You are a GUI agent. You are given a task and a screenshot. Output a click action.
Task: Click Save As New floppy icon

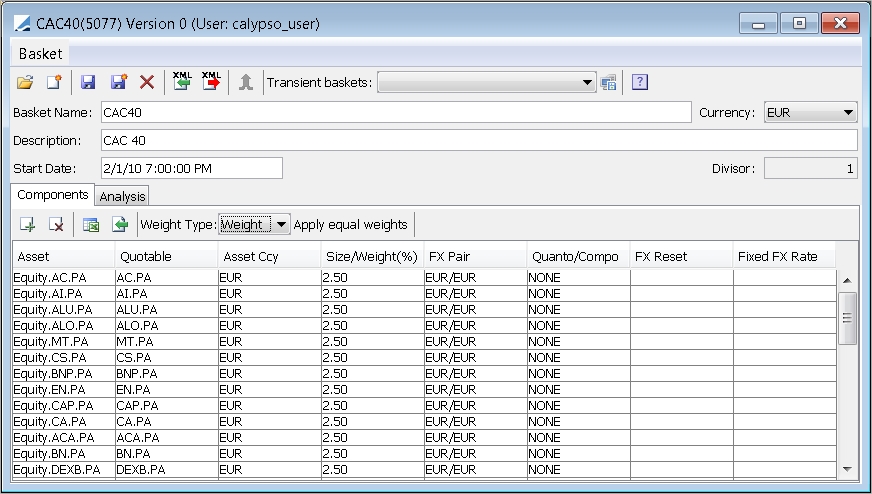coord(118,82)
